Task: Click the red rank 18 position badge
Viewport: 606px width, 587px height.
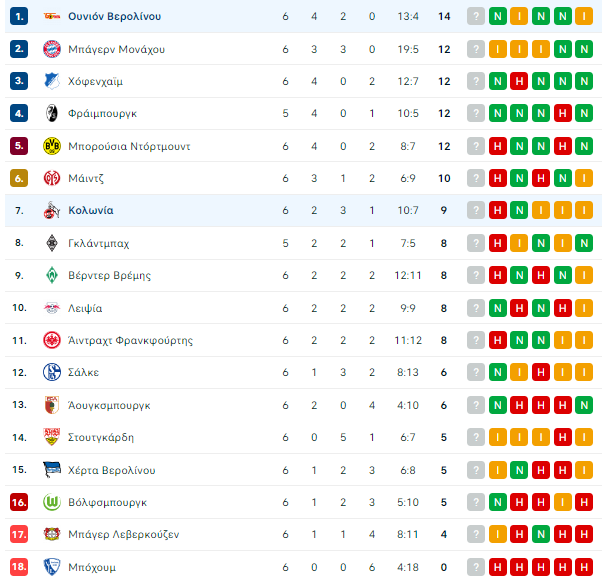Action: click(19, 567)
